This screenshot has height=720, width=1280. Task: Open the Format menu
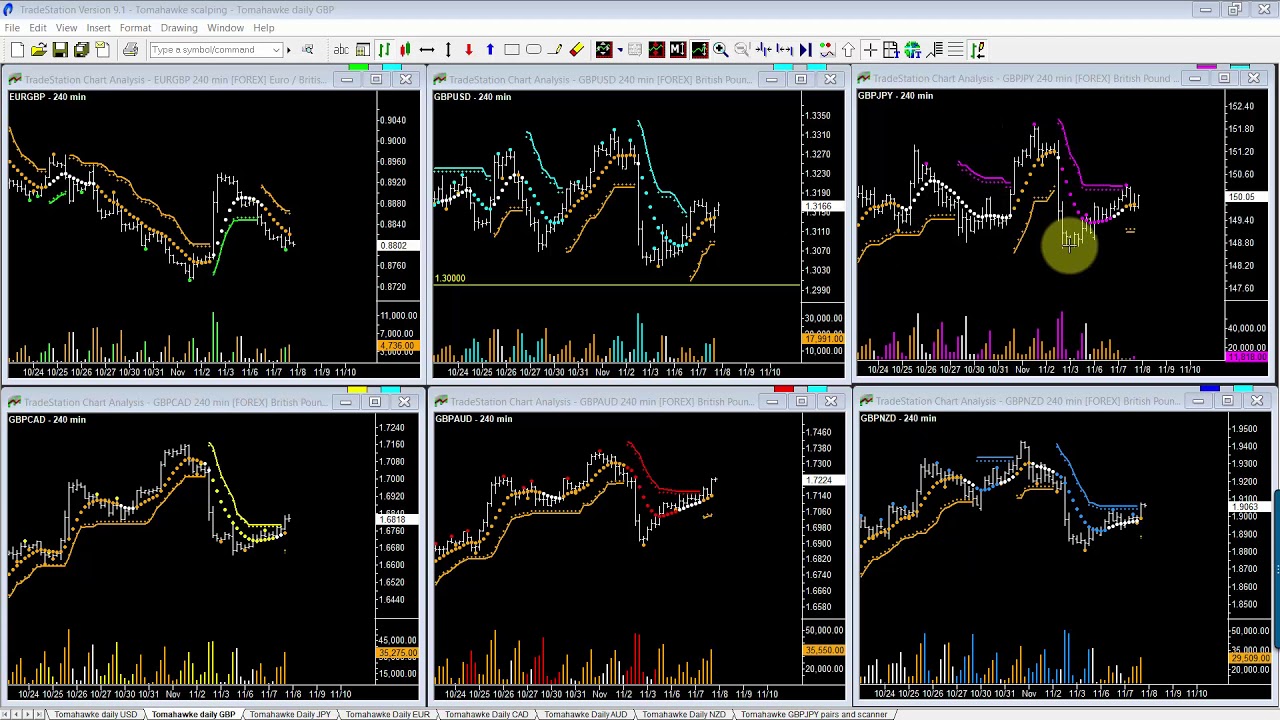pos(135,28)
